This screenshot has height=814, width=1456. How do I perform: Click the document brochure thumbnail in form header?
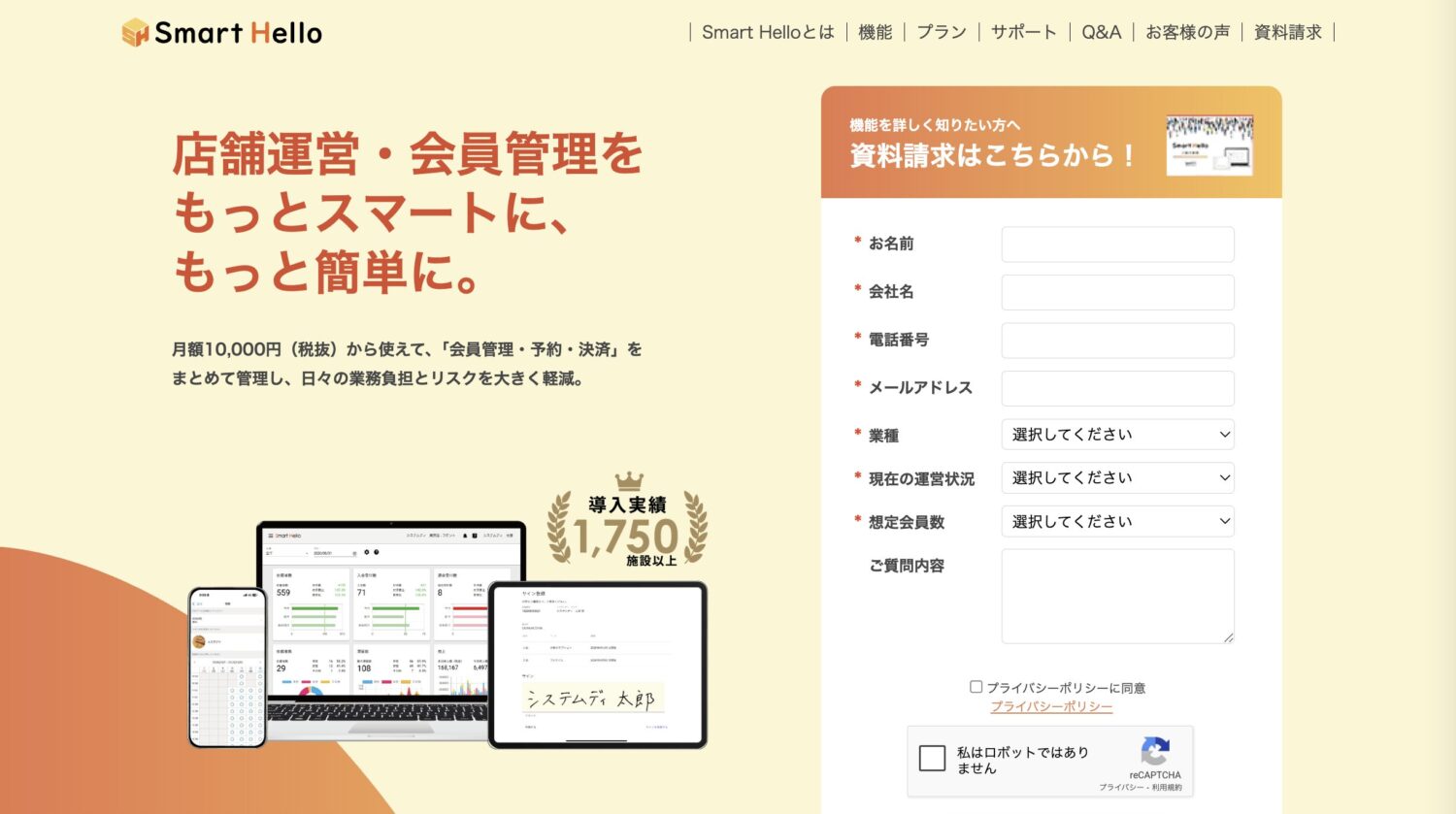coord(1209,146)
